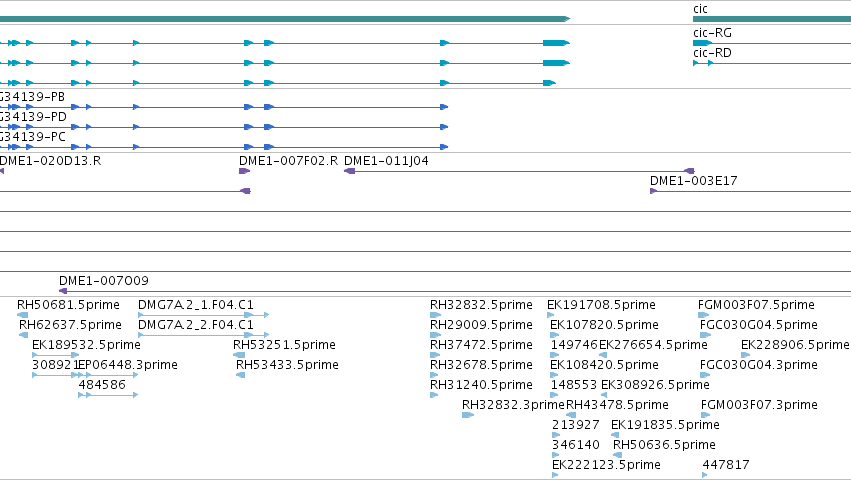Click the DME1-011J04 purple clone line
This screenshot has width=851, height=480.
point(519,171)
